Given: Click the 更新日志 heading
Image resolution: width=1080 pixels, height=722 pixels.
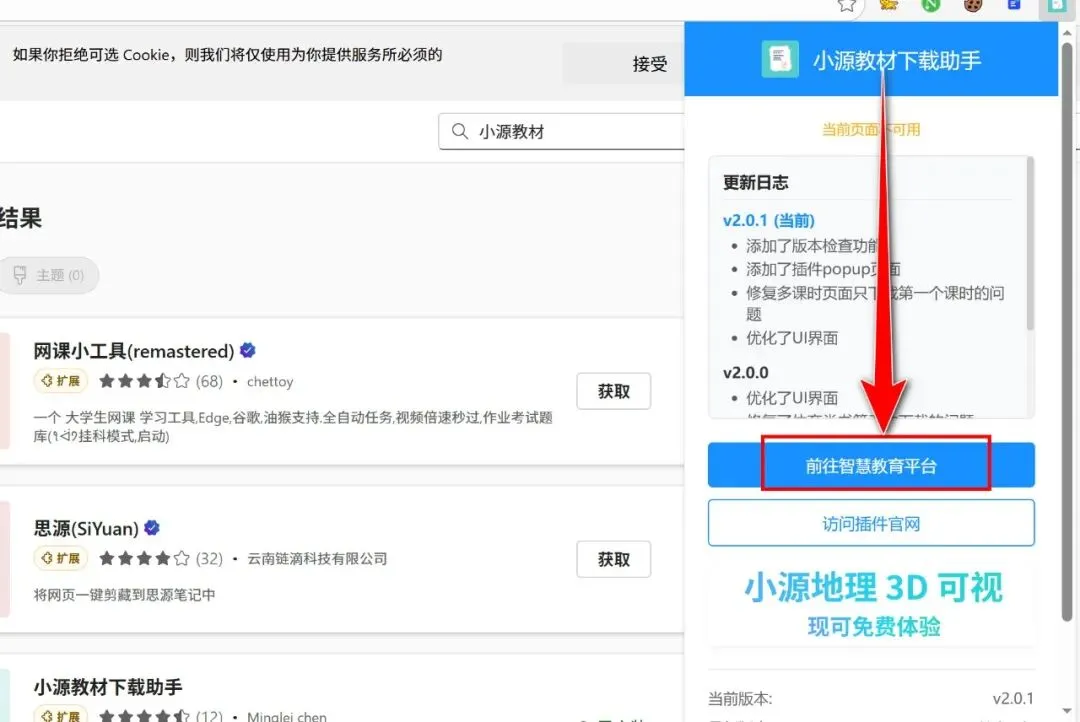Looking at the screenshot, I should tap(756, 183).
